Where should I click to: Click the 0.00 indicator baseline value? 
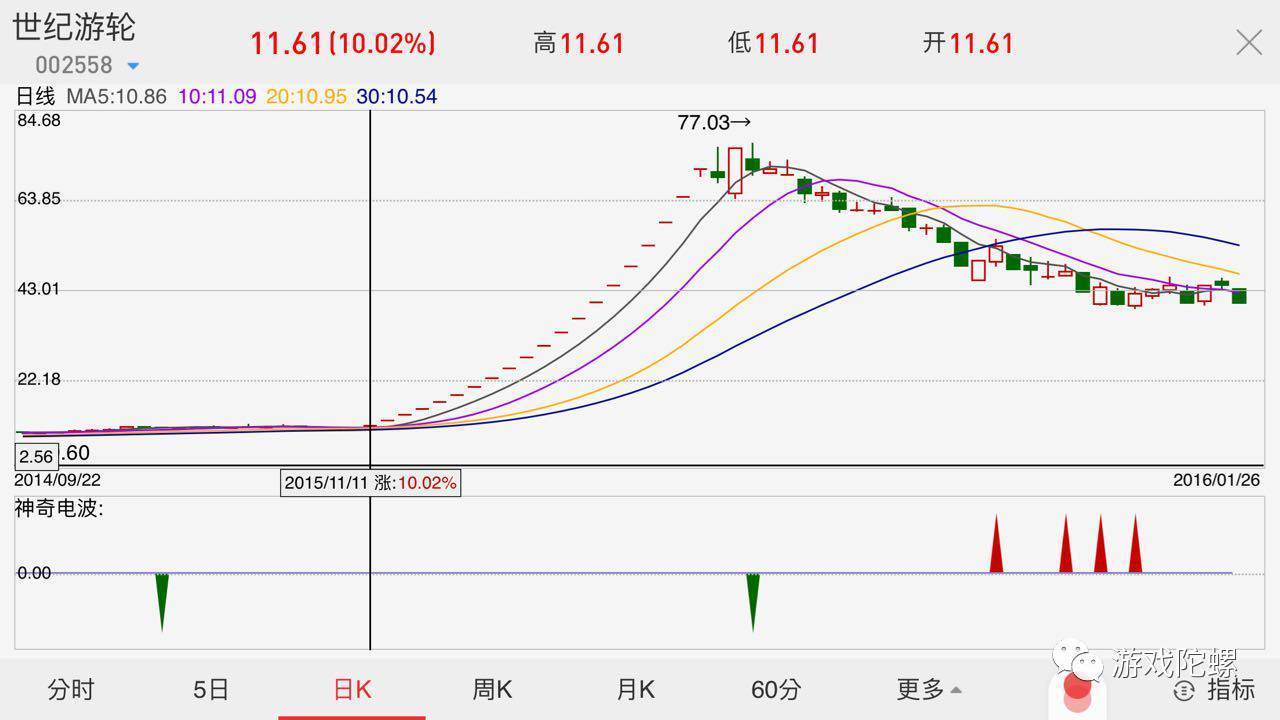(x=34, y=573)
